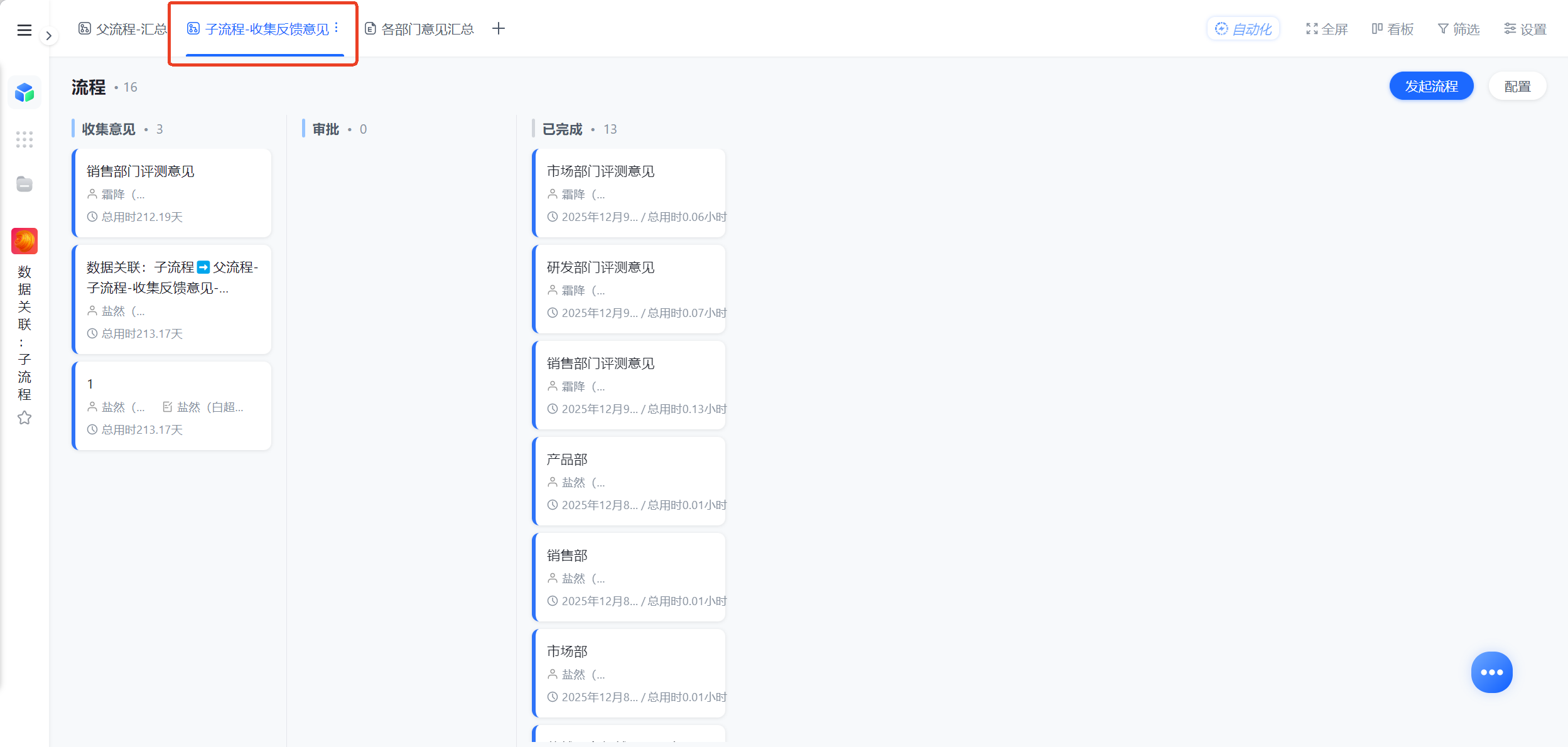
Task: Switch to the 各部门意见汇总 tab
Action: click(419, 29)
